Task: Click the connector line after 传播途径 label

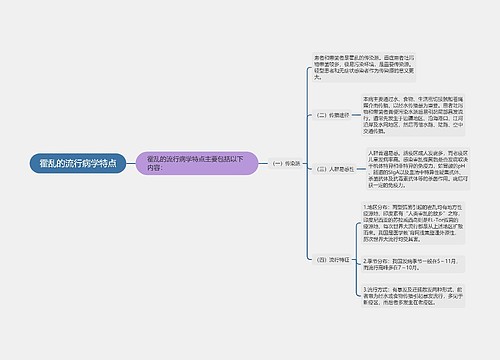Action: click(356, 115)
